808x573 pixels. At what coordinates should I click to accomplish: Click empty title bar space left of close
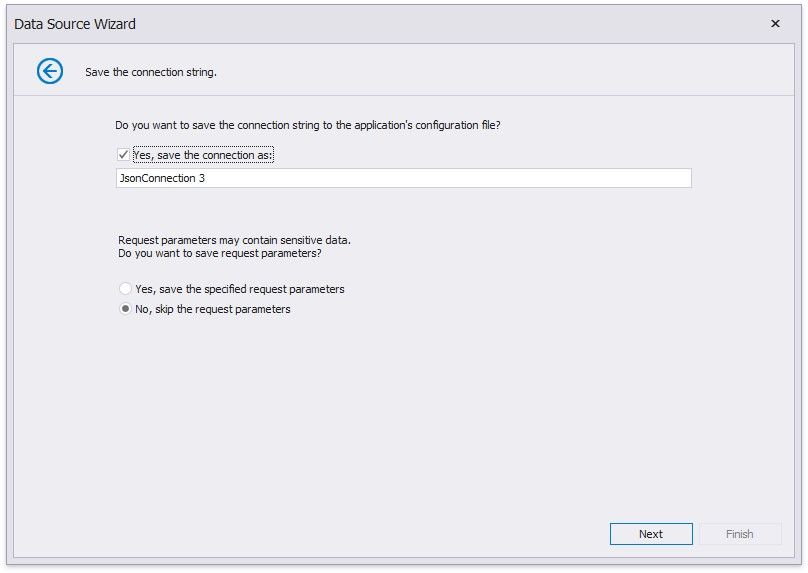(450, 24)
